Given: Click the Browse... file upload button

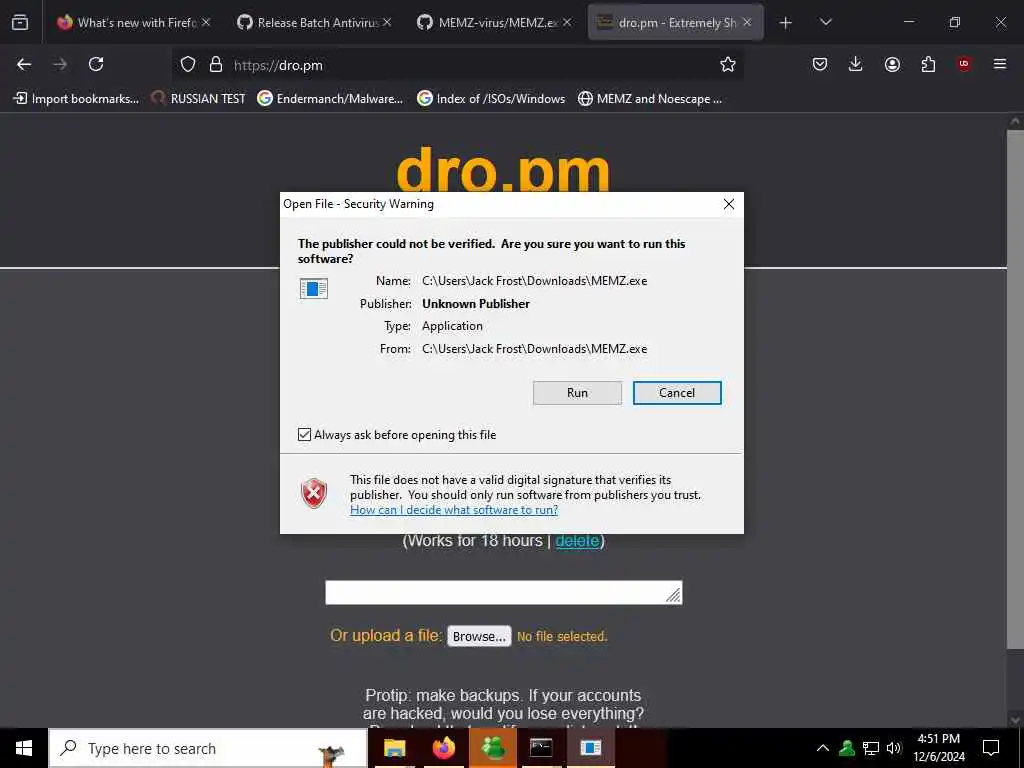Looking at the screenshot, I should click(479, 636).
